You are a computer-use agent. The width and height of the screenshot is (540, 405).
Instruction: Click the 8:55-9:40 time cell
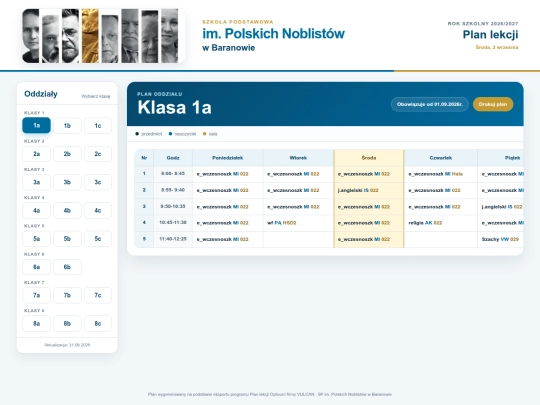tap(173, 190)
